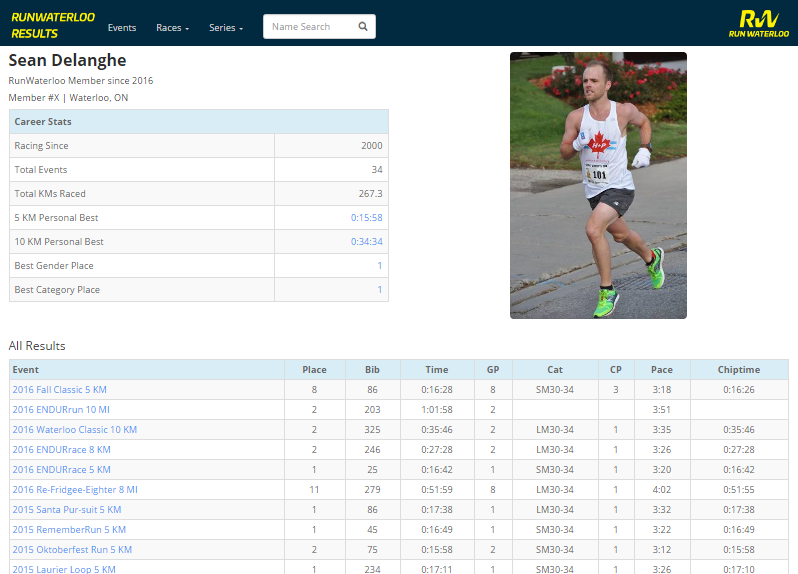Open 2016 Re-Fridgee-Eighter 8 MI
The width and height of the screenshot is (798, 574).
[x=75, y=490]
